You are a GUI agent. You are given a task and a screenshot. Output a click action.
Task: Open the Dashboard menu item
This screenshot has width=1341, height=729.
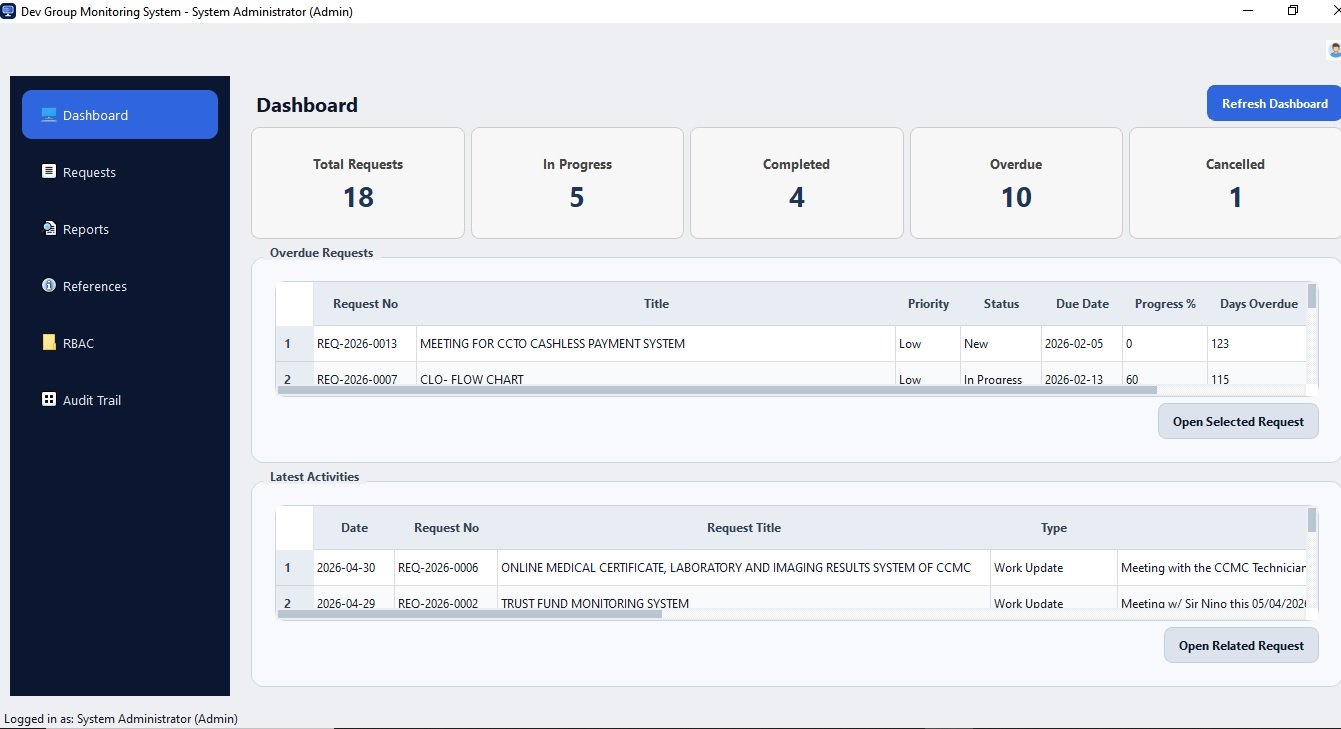click(120, 115)
